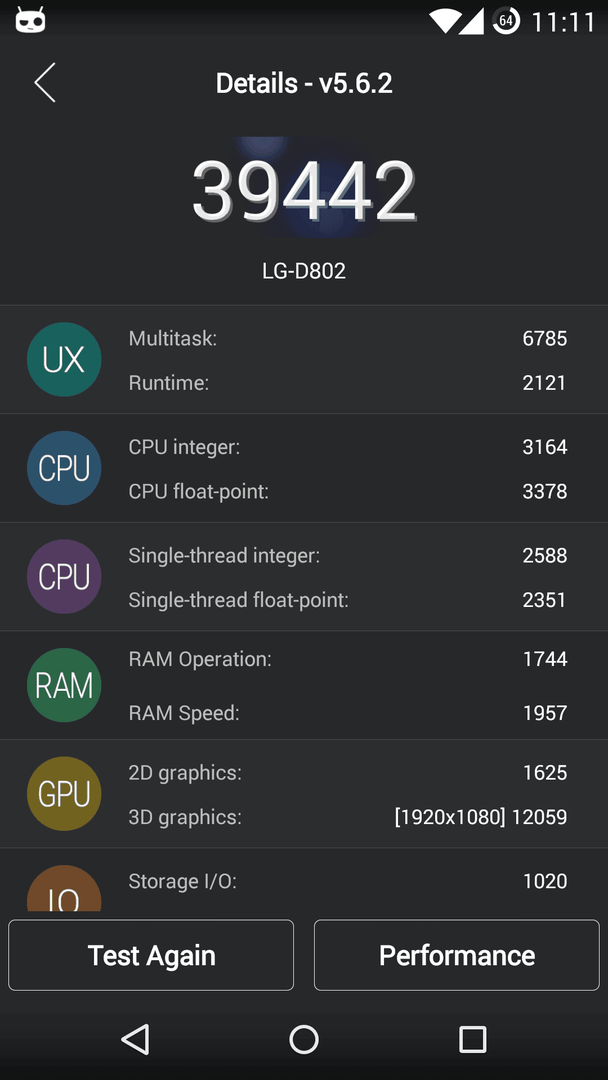Viewport: 608px width, 1080px height.
Task: Click the Test Again button
Action: click(x=151, y=955)
